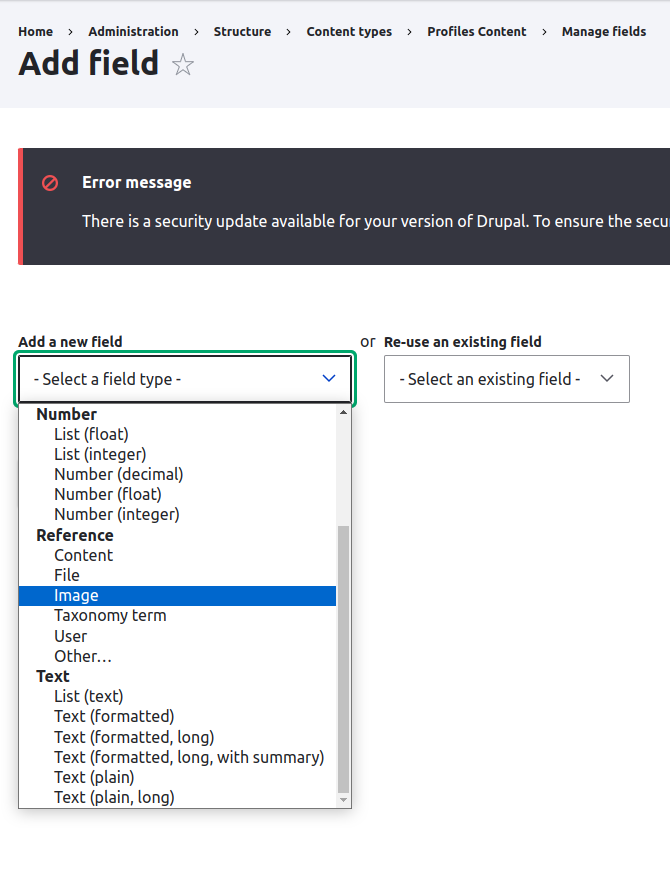
Task: Return to Manage fields breadcrumb
Action: pos(604,31)
